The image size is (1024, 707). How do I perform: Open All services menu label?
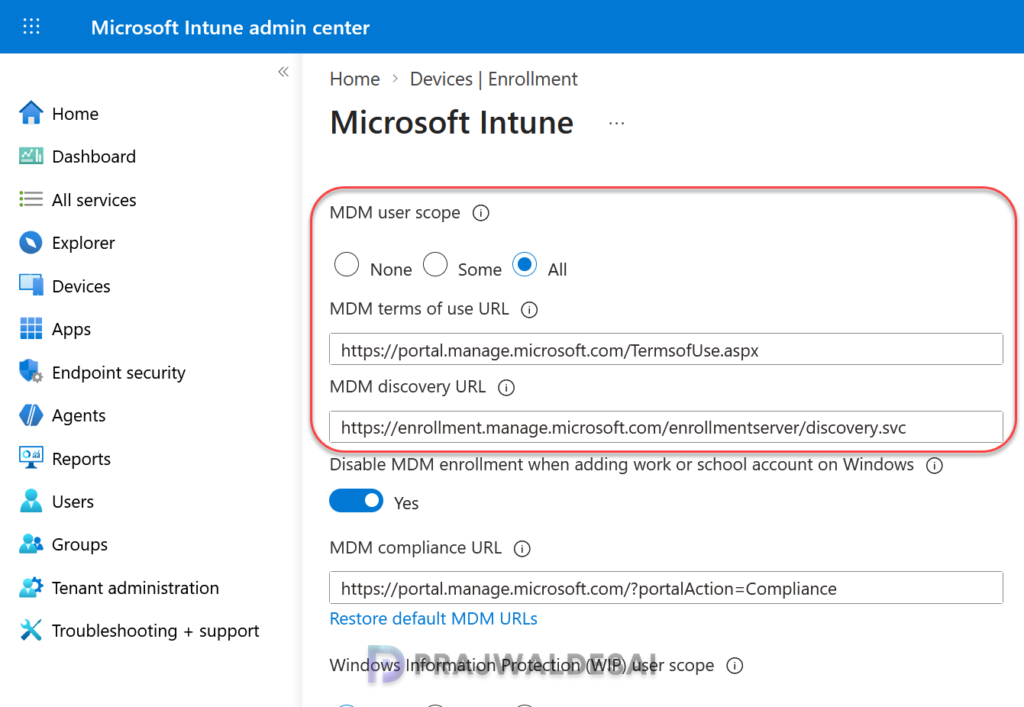pyautogui.click(x=94, y=200)
